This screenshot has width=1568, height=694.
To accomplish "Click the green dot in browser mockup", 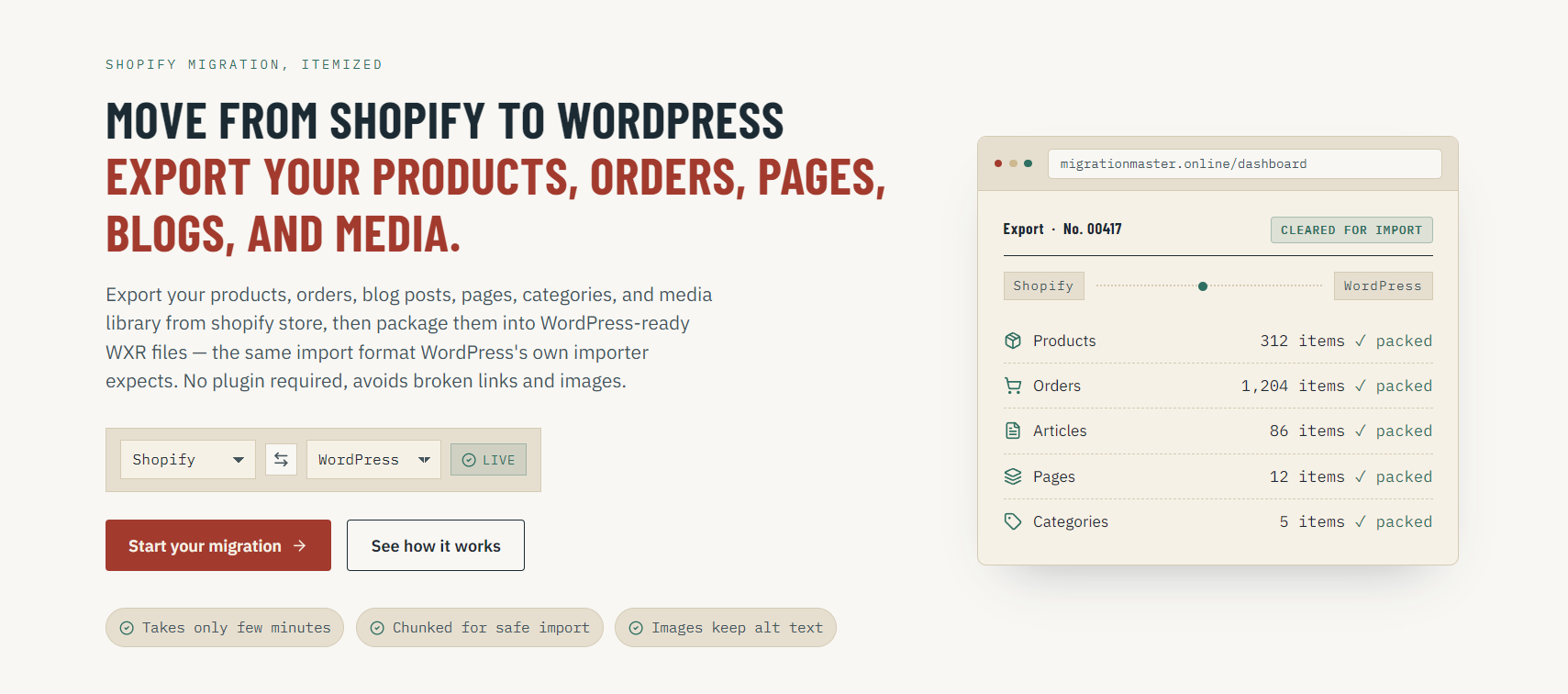I will coord(1028,163).
